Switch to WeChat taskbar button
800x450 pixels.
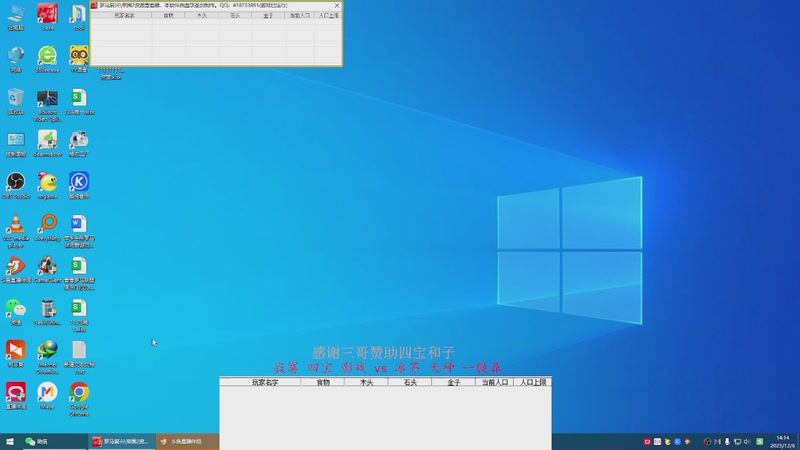[x=54, y=441]
